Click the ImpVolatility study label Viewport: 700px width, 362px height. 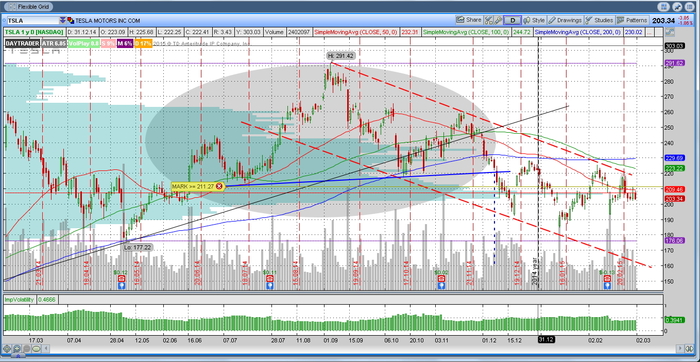19,300
